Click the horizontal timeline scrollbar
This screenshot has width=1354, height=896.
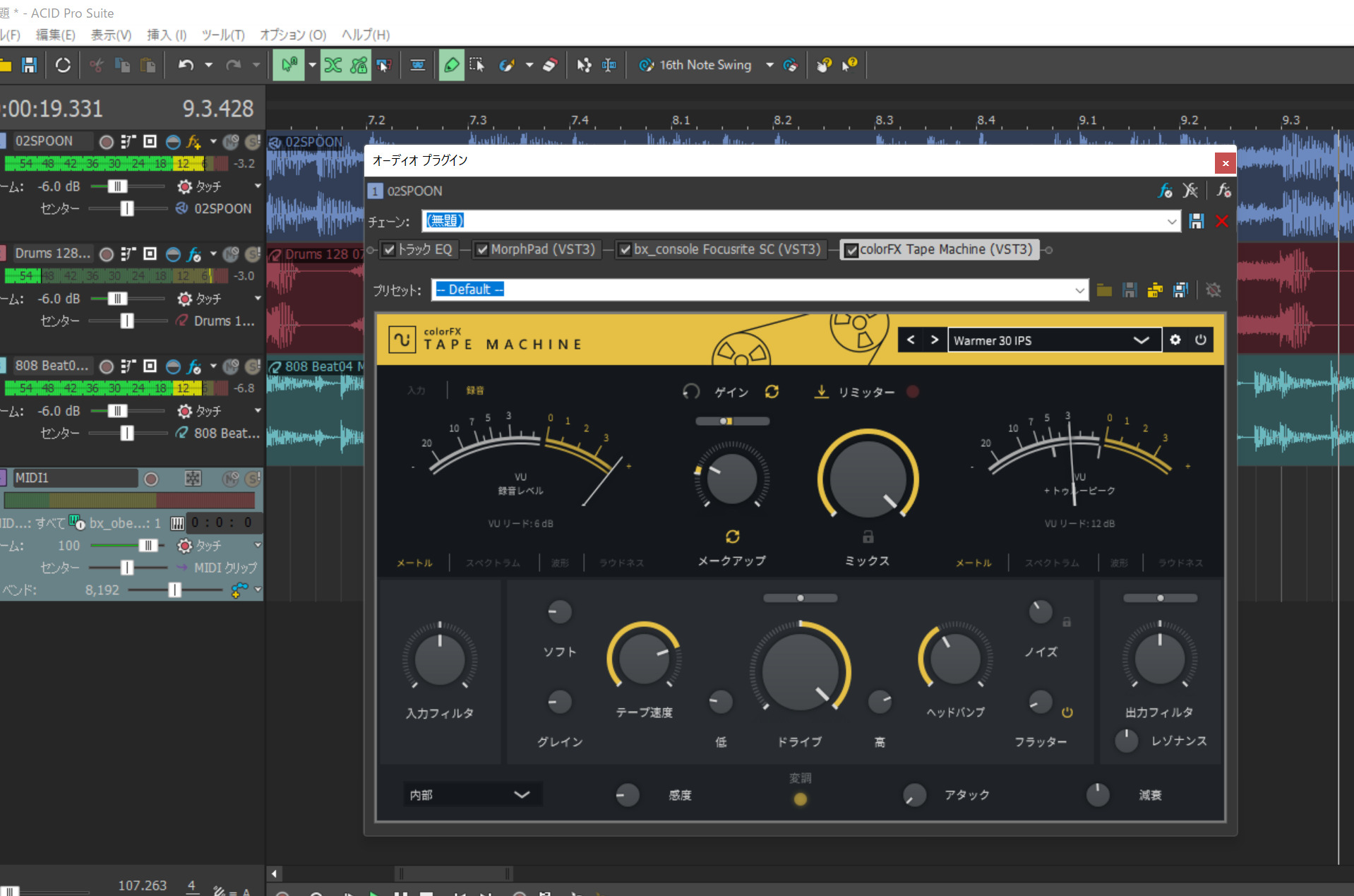(455, 873)
